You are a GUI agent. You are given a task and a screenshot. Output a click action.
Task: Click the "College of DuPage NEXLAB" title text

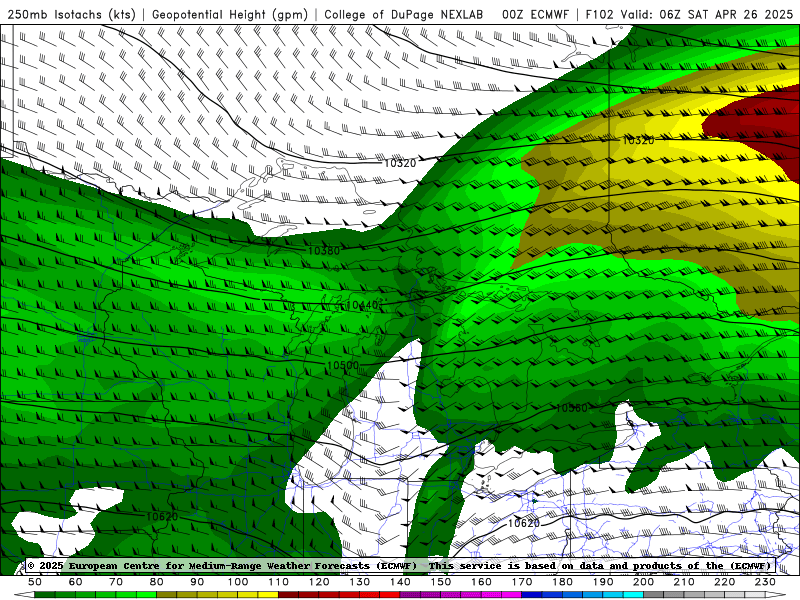coord(403,14)
